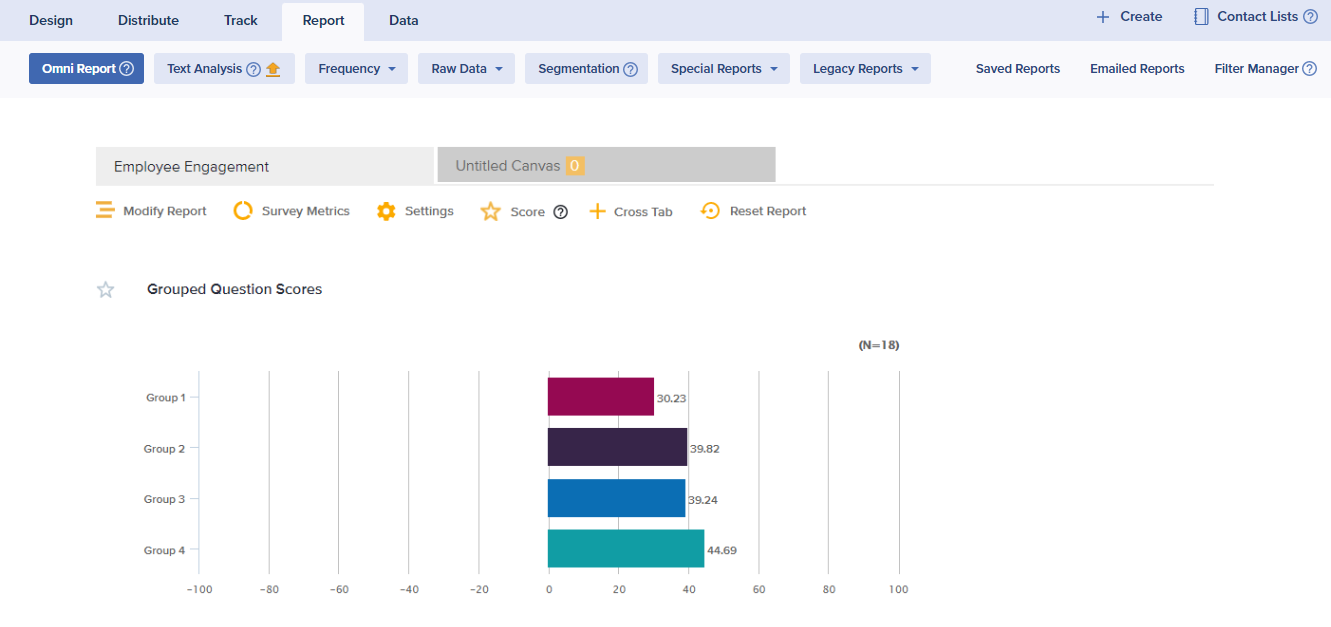Viewport: 1331px width, 627px height.
Task: Open the Special Reports dropdown
Action: 723,69
